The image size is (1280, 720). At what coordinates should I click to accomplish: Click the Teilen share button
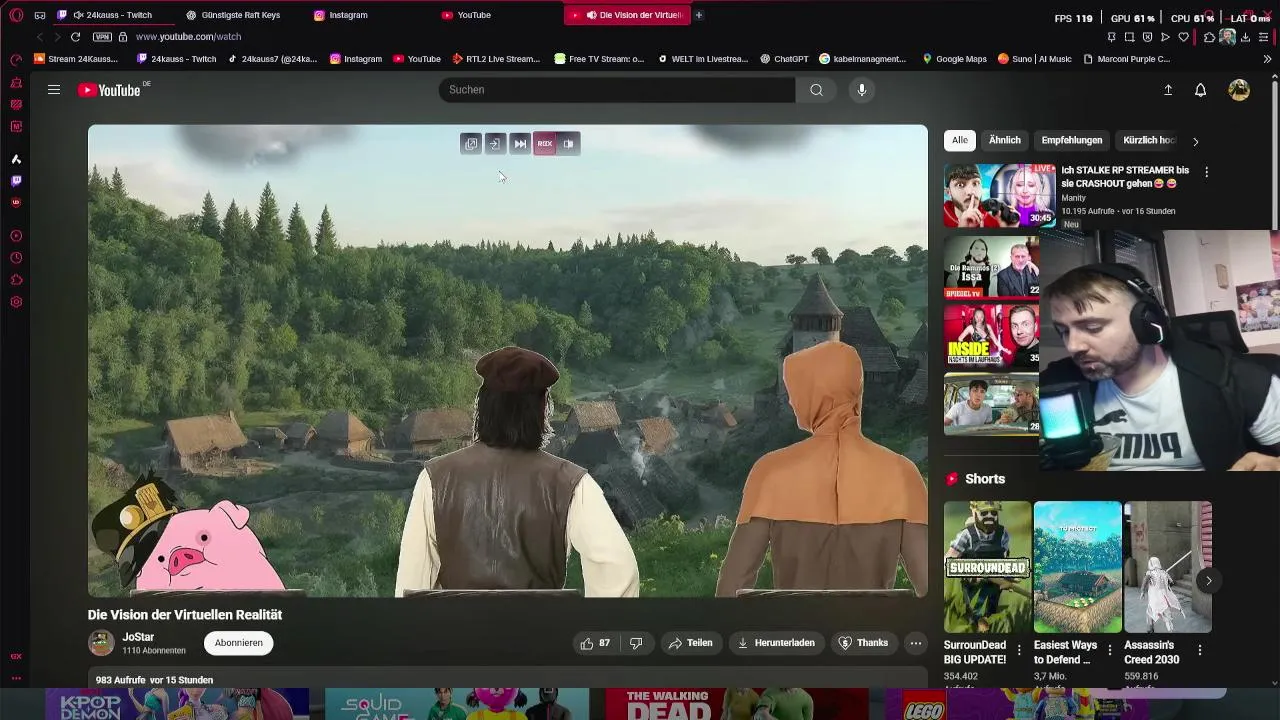coord(691,643)
